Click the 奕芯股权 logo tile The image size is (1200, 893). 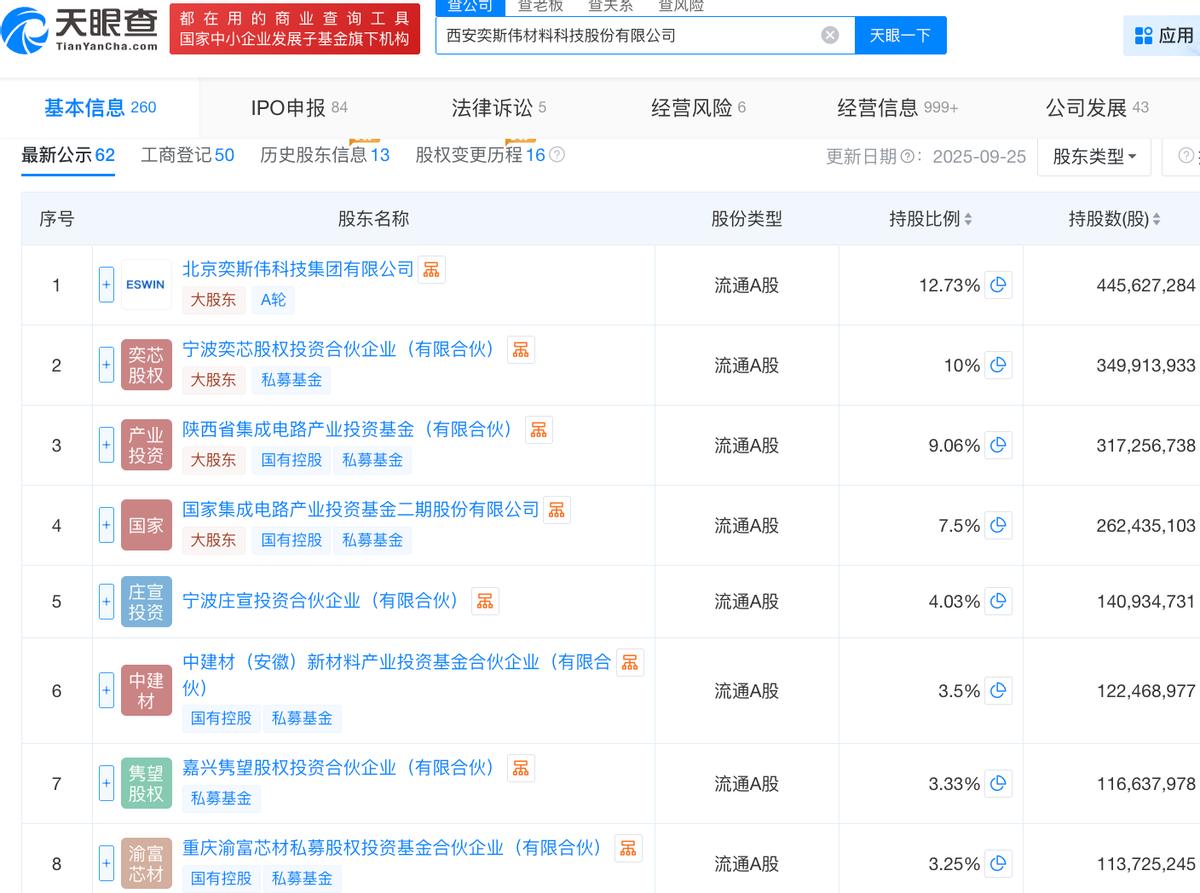[146, 365]
